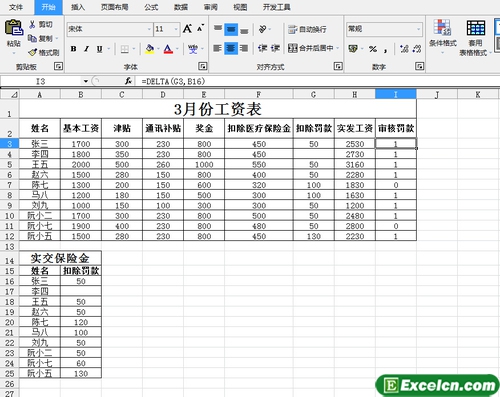Viewport: 500px width, 397px height.
Task: Open the File (文件) tab
Action: click(16, 7)
